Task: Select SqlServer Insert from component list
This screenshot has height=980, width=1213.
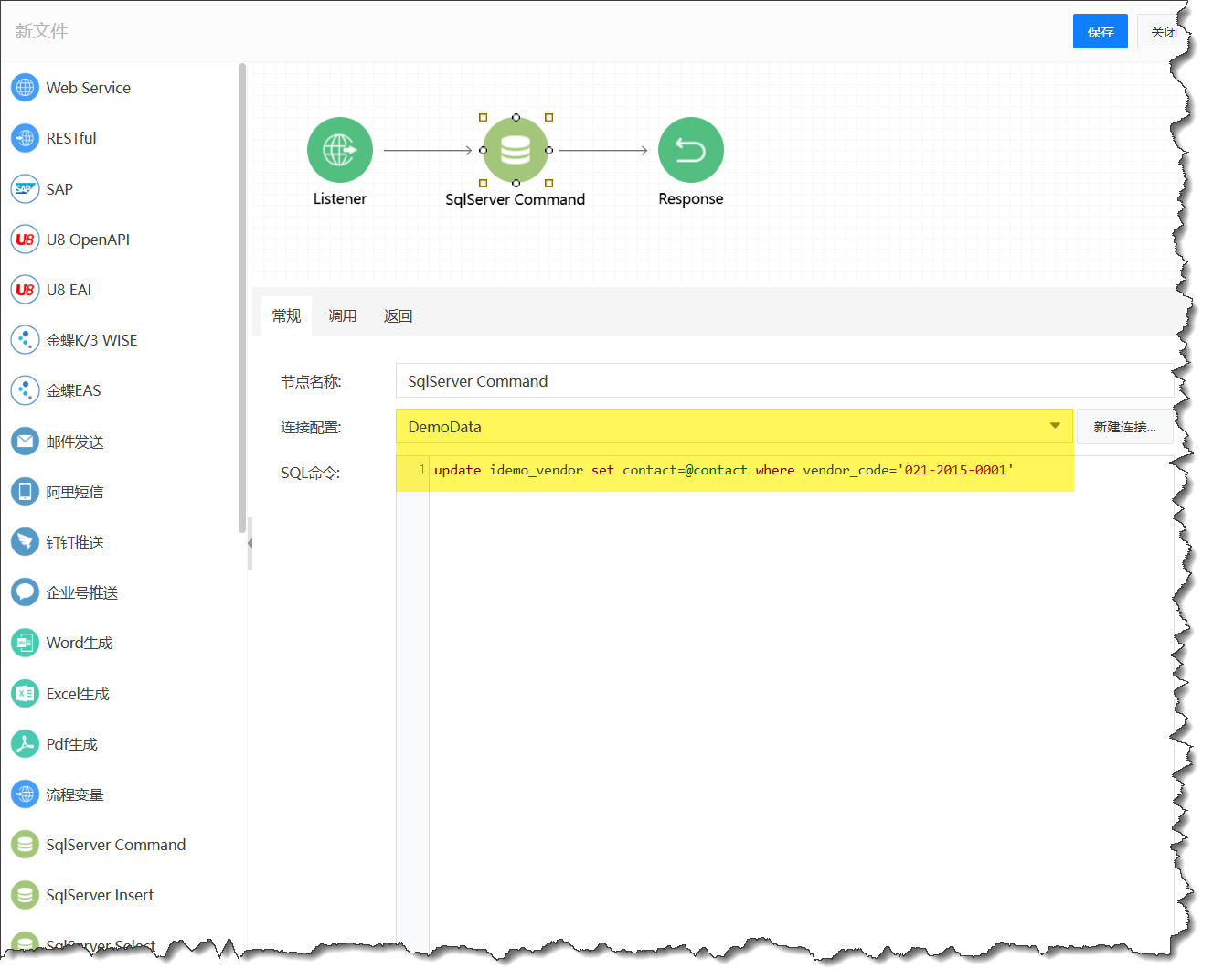Action: 100,895
